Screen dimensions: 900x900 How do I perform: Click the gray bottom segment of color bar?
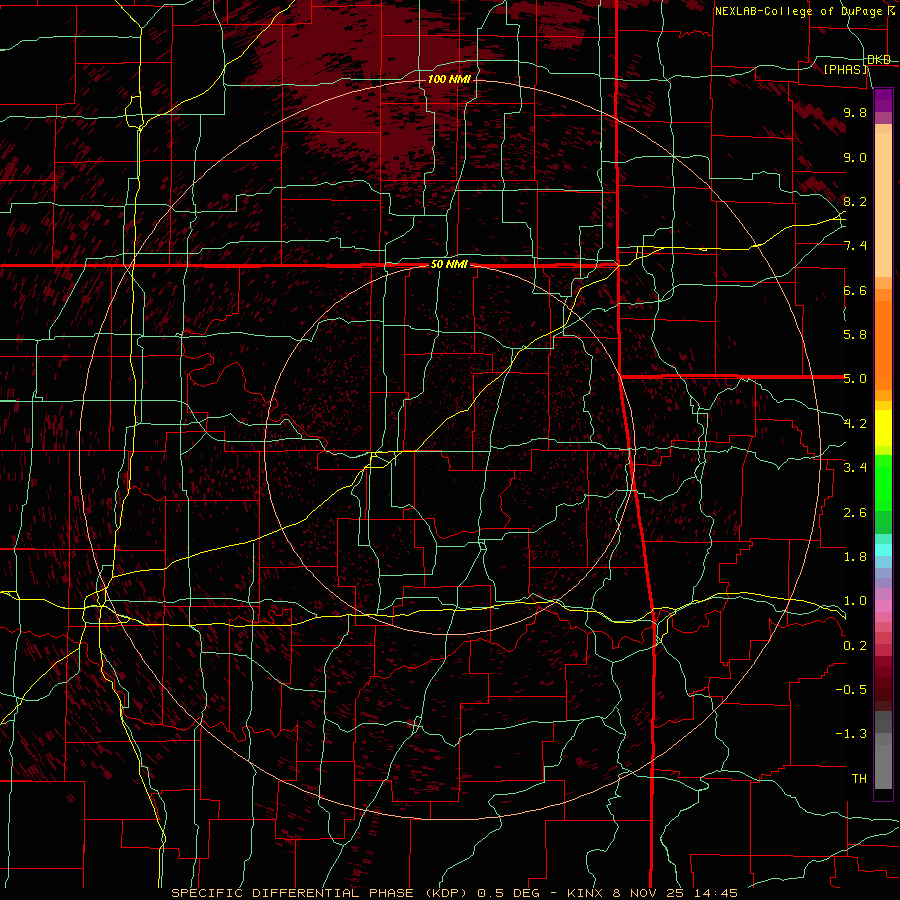pyautogui.click(x=883, y=766)
